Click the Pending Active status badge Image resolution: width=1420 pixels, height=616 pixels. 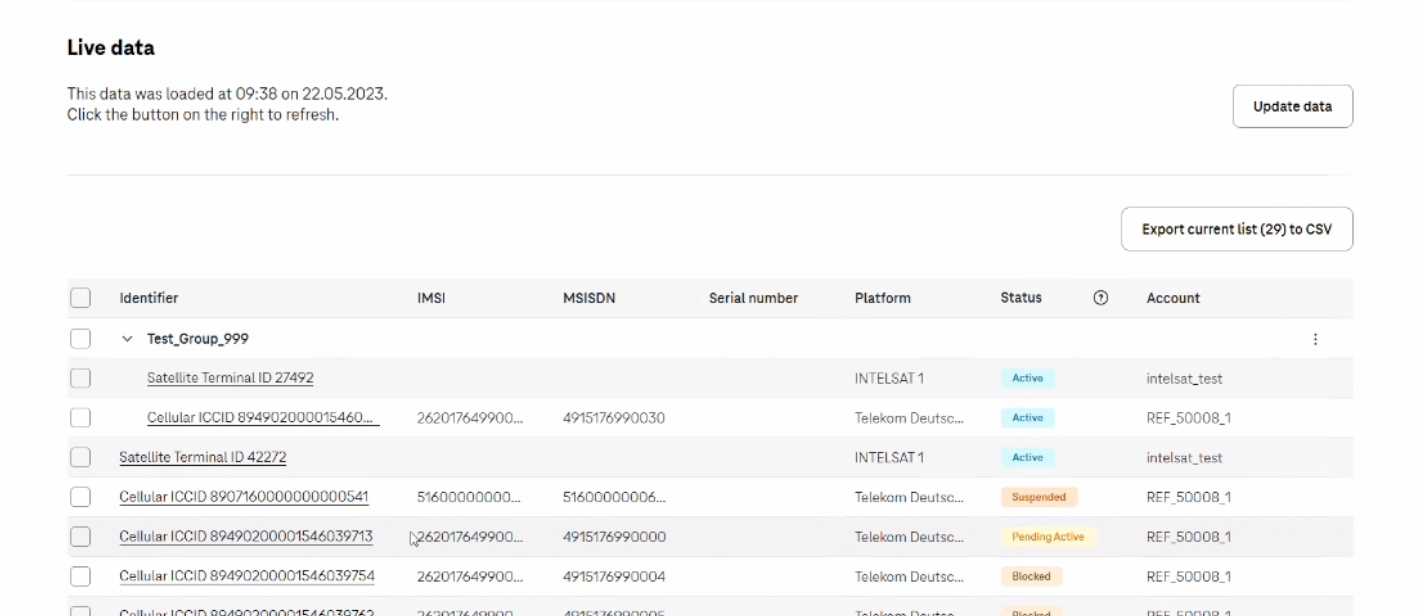(x=1047, y=537)
